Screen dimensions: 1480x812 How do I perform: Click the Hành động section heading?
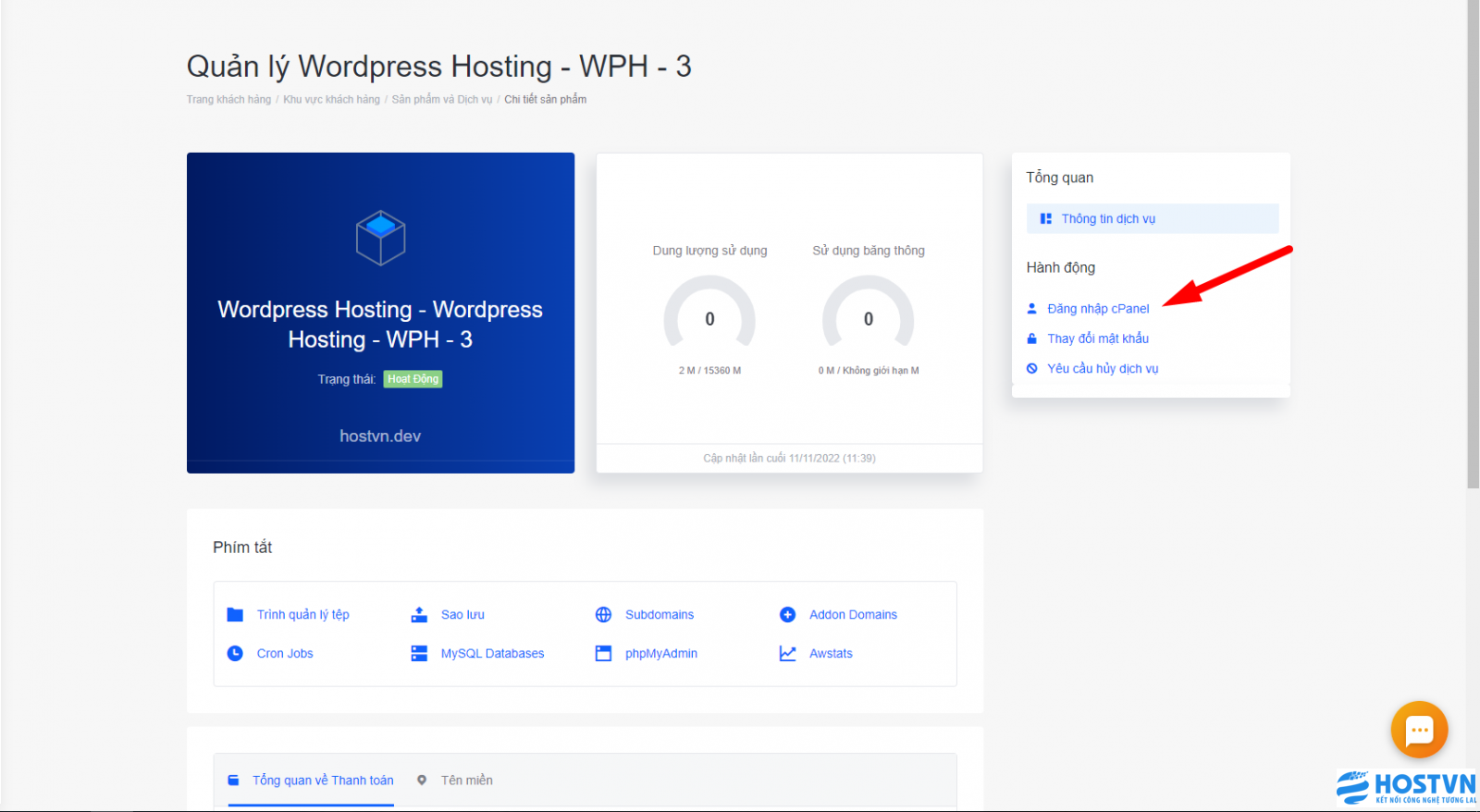1061,267
